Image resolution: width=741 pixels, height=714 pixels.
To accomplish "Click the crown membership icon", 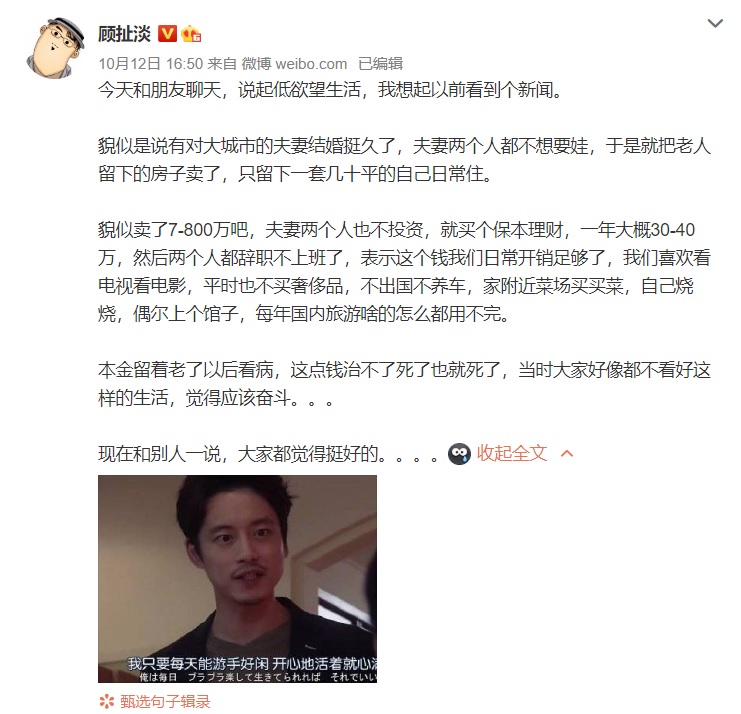I will pos(191,34).
